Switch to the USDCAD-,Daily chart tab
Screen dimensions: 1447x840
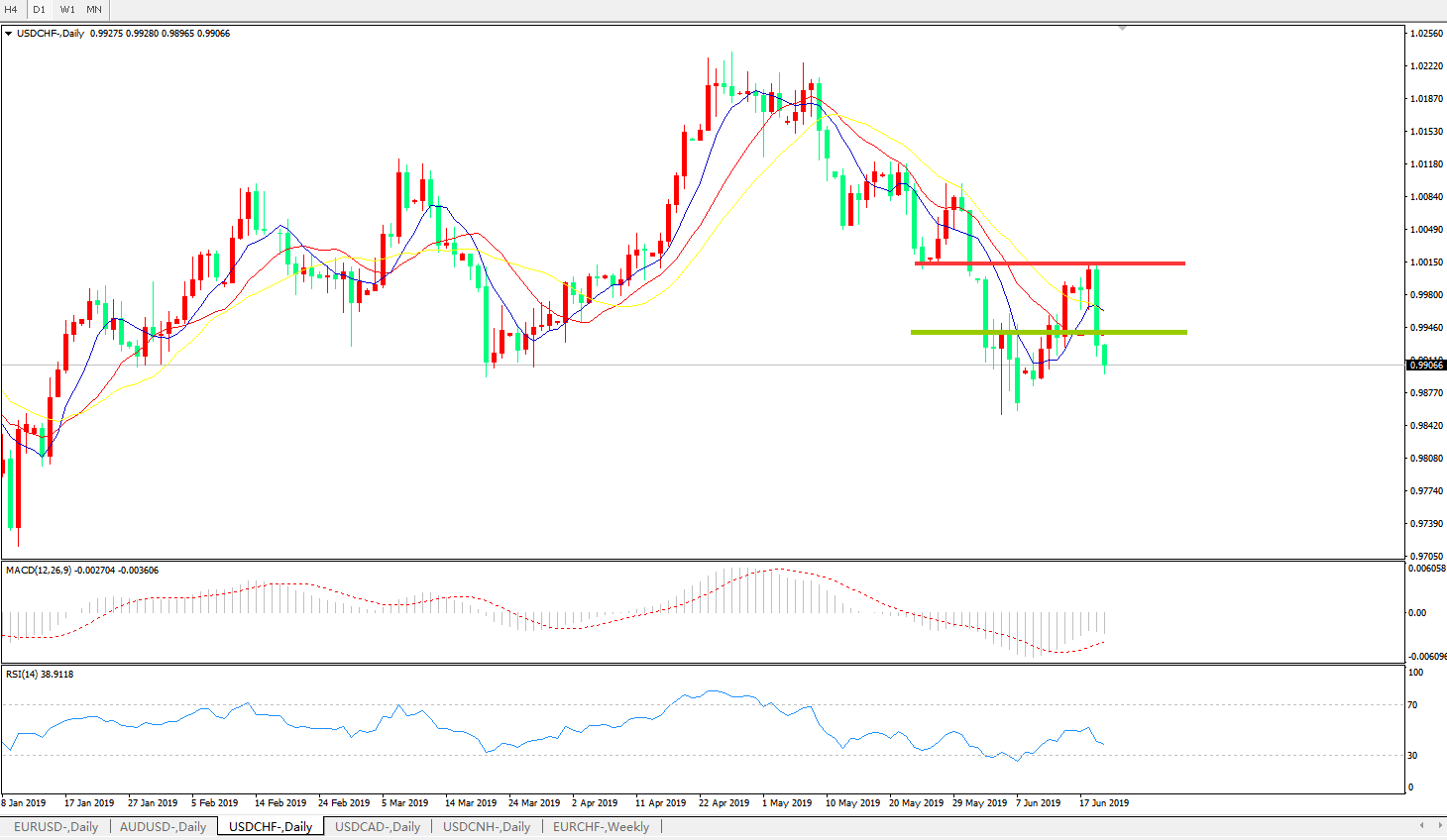[x=377, y=826]
